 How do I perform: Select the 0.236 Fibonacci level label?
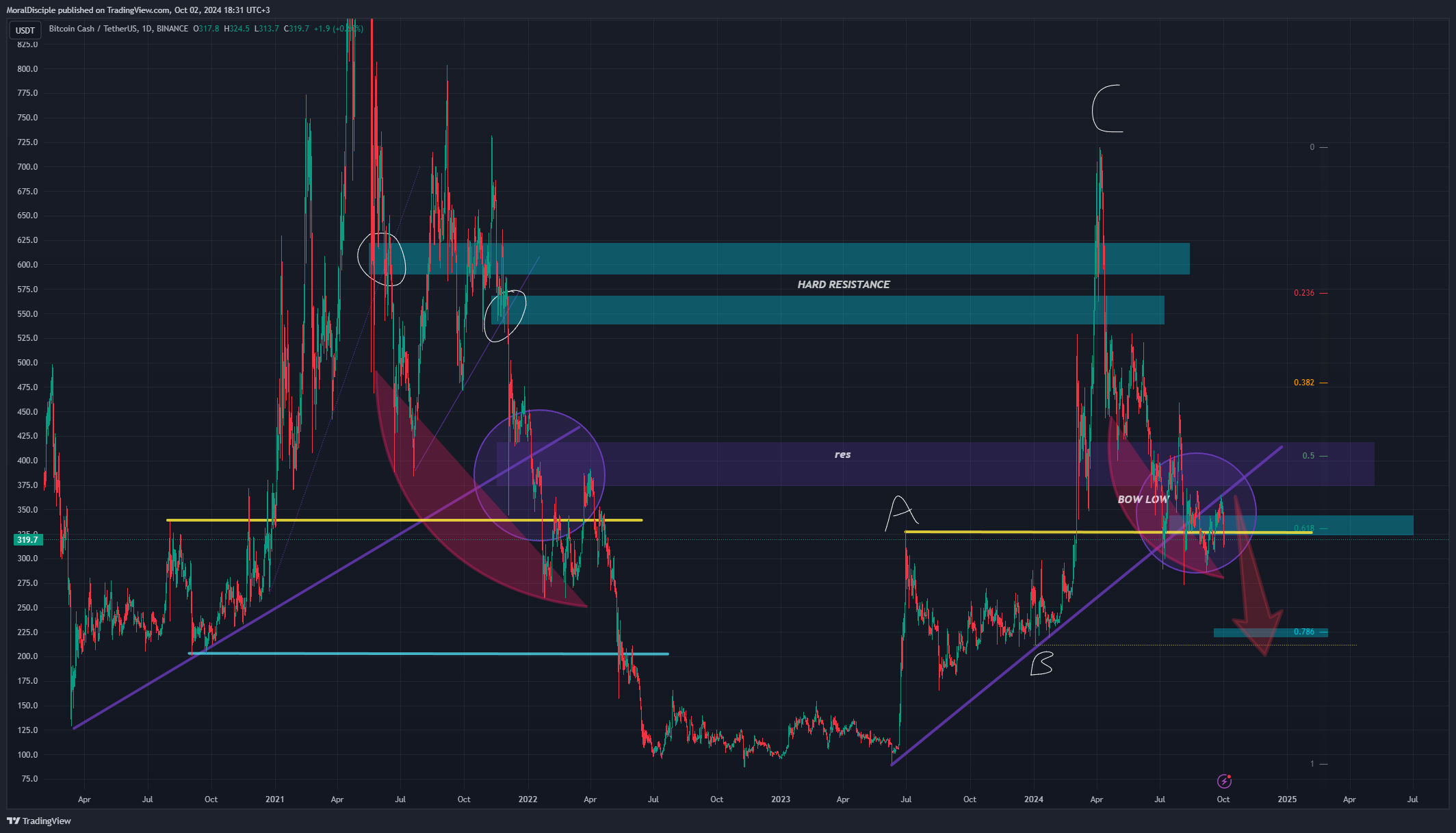[x=1304, y=293]
